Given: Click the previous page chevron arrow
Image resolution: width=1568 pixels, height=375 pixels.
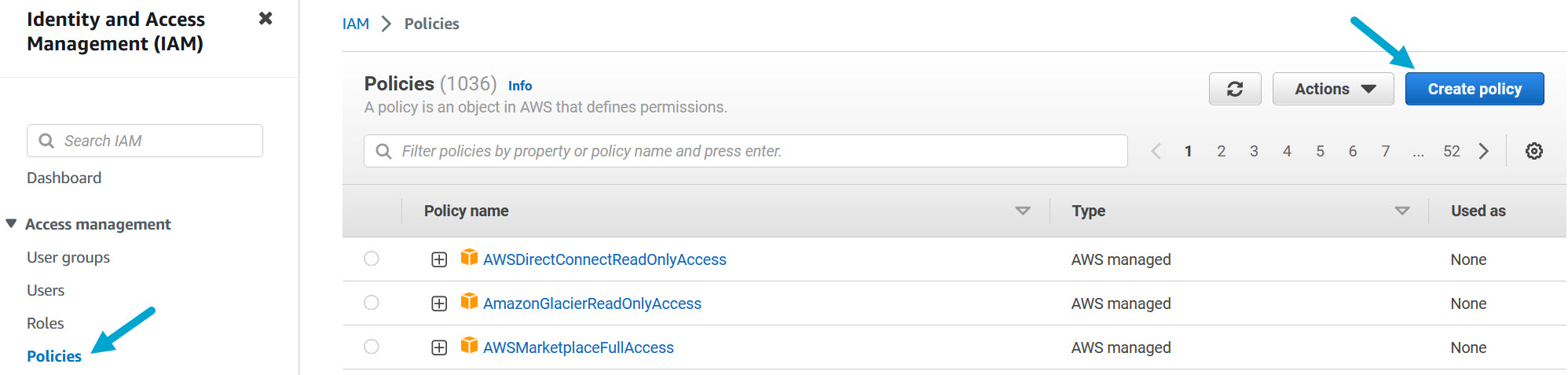Looking at the screenshot, I should [1156, 151].
